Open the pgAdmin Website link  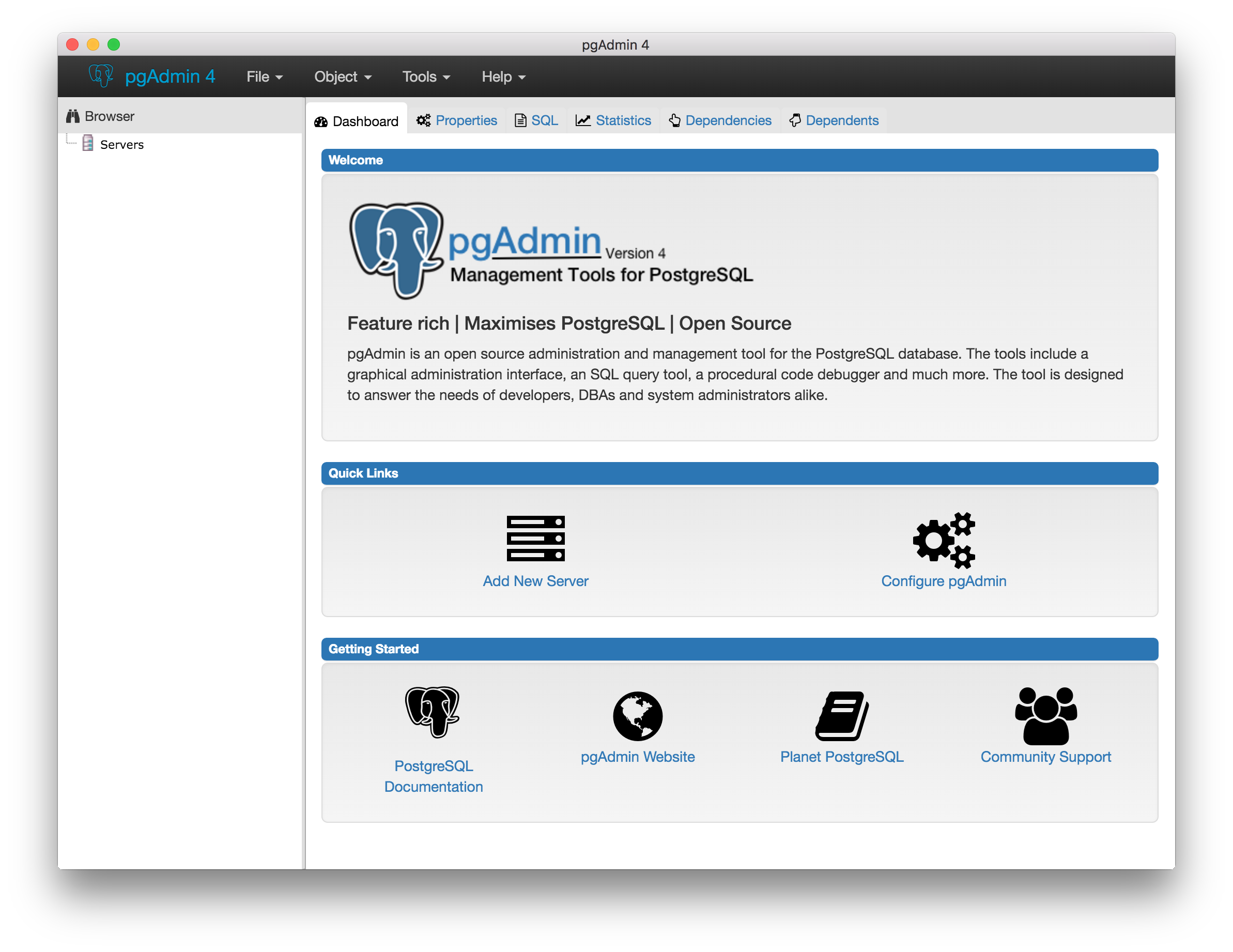coord(637,757)
